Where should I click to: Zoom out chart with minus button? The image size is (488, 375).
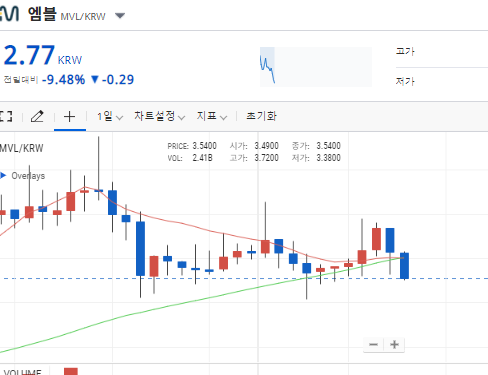[374, 344]
